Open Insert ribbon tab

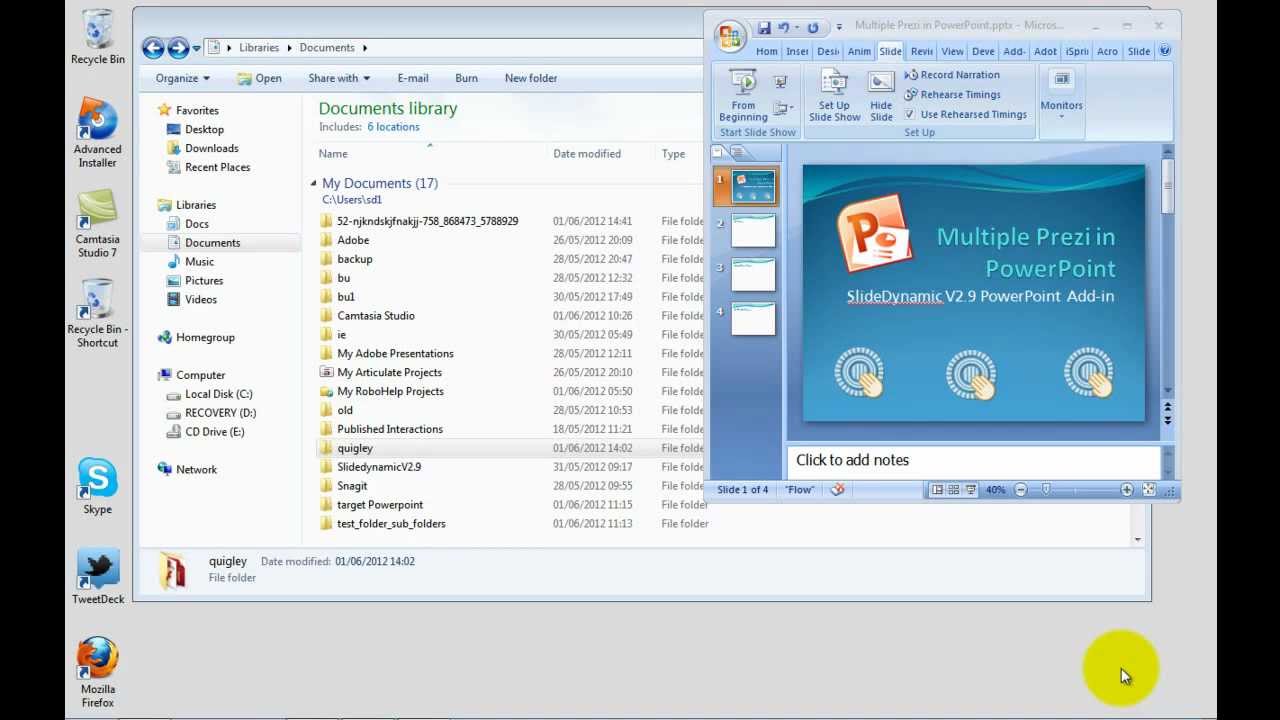tap(797, 51)
